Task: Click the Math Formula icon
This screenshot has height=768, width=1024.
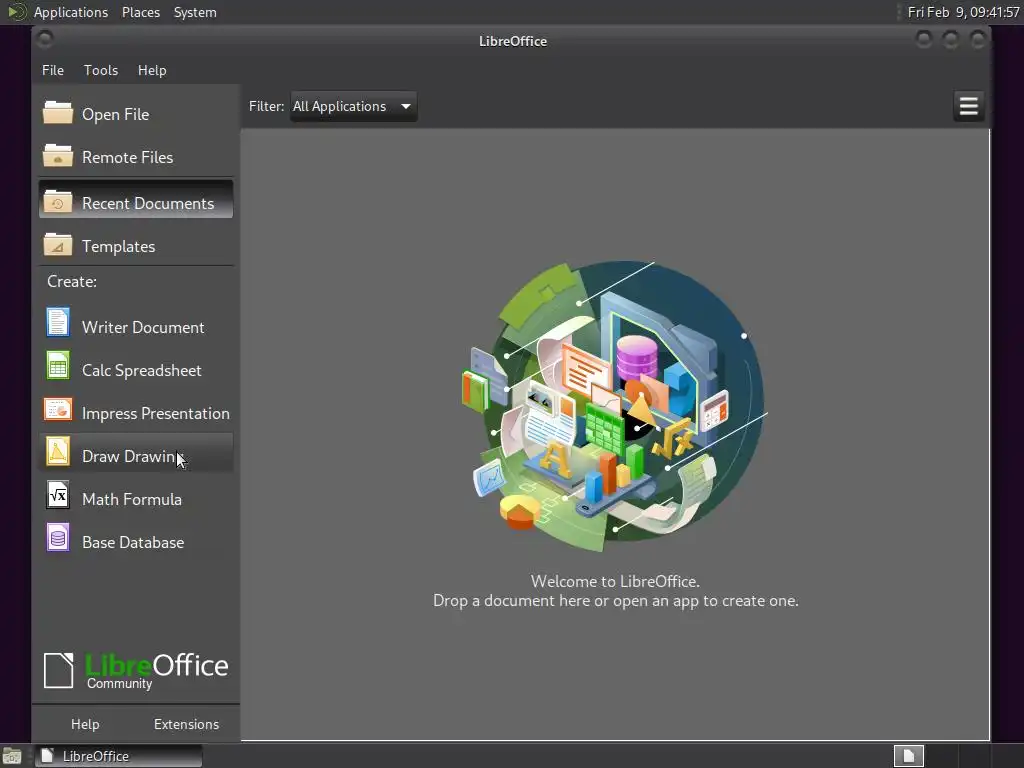Action: 57,495
